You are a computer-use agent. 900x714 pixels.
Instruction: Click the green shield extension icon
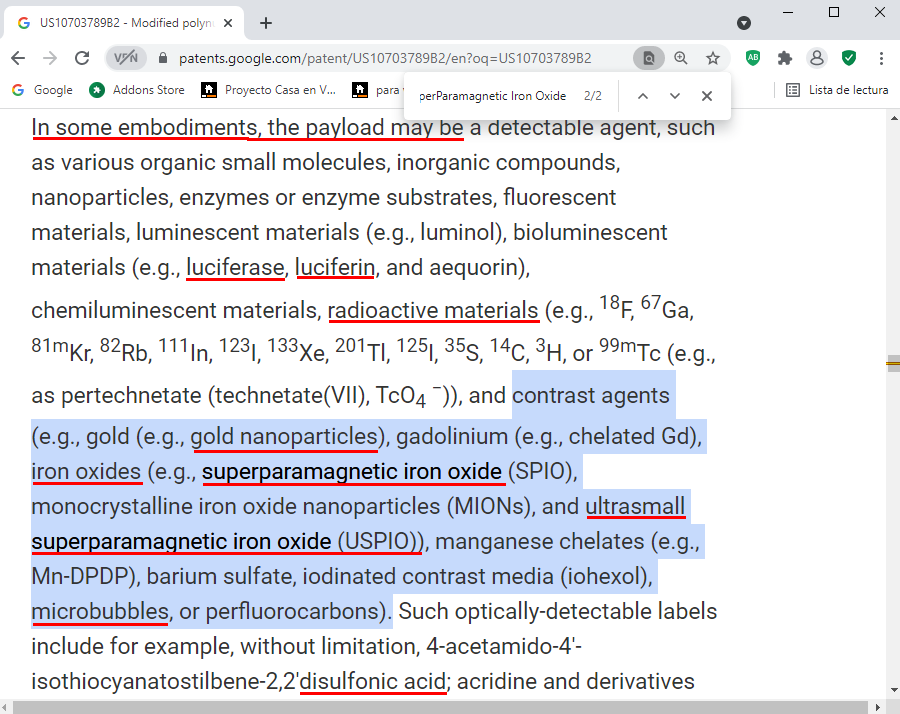(849, 58)
